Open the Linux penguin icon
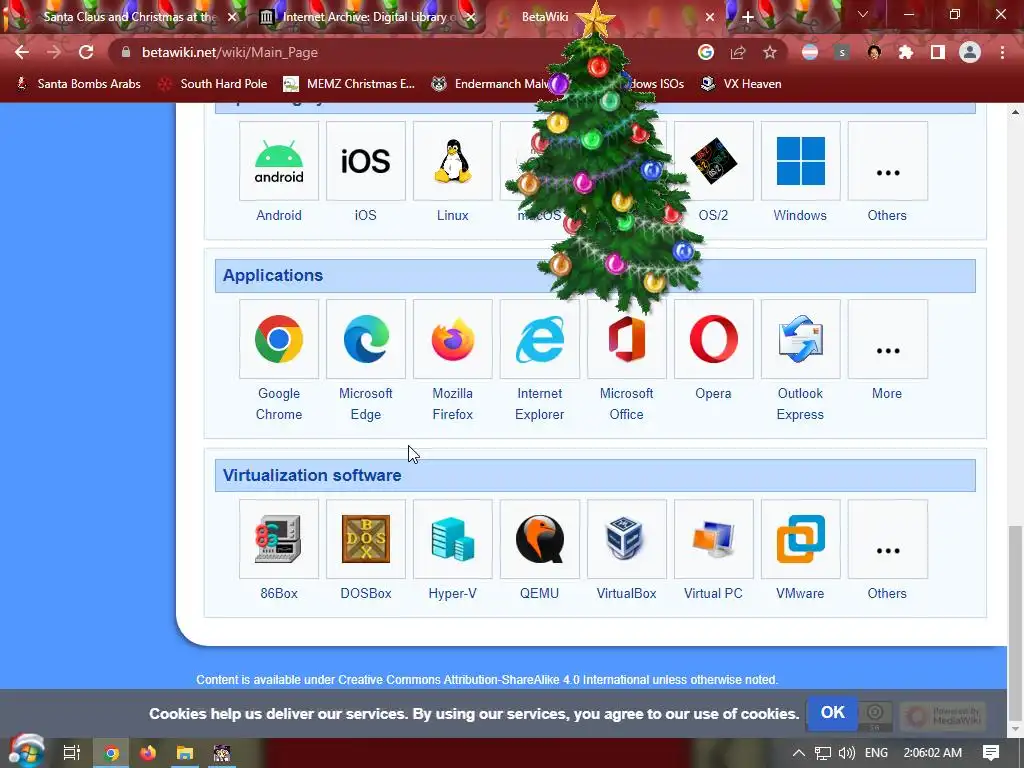 point(453,161)
